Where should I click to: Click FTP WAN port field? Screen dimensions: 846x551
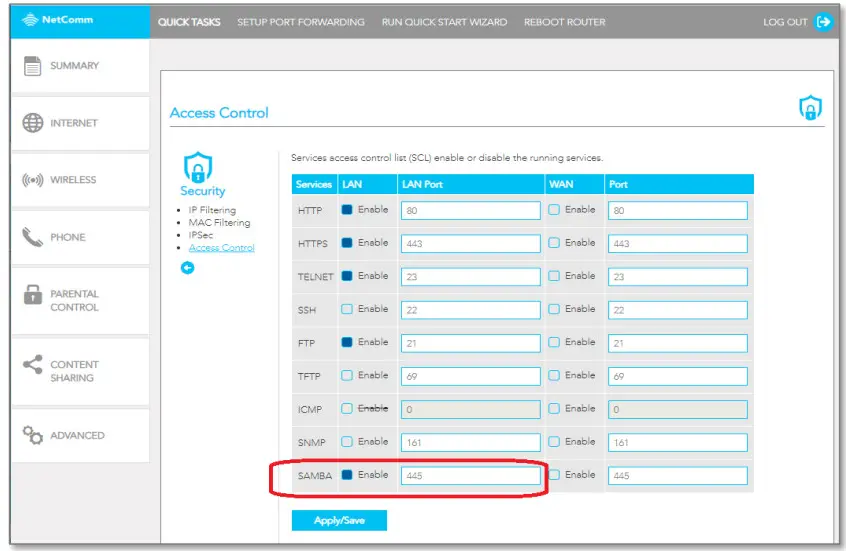click(x=678, y=343)
